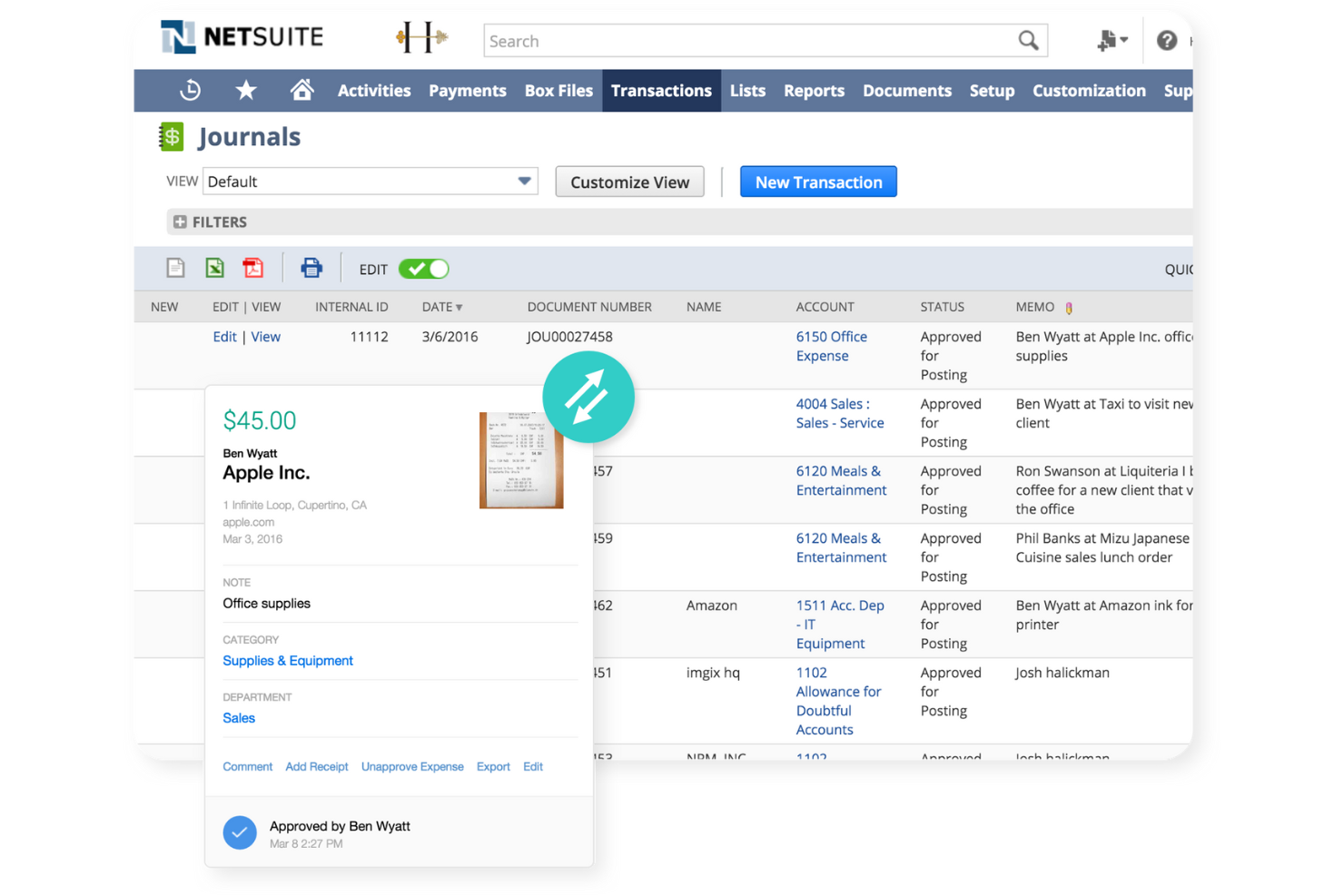
Task: Export journals to PDF
Action: (252, 267)
